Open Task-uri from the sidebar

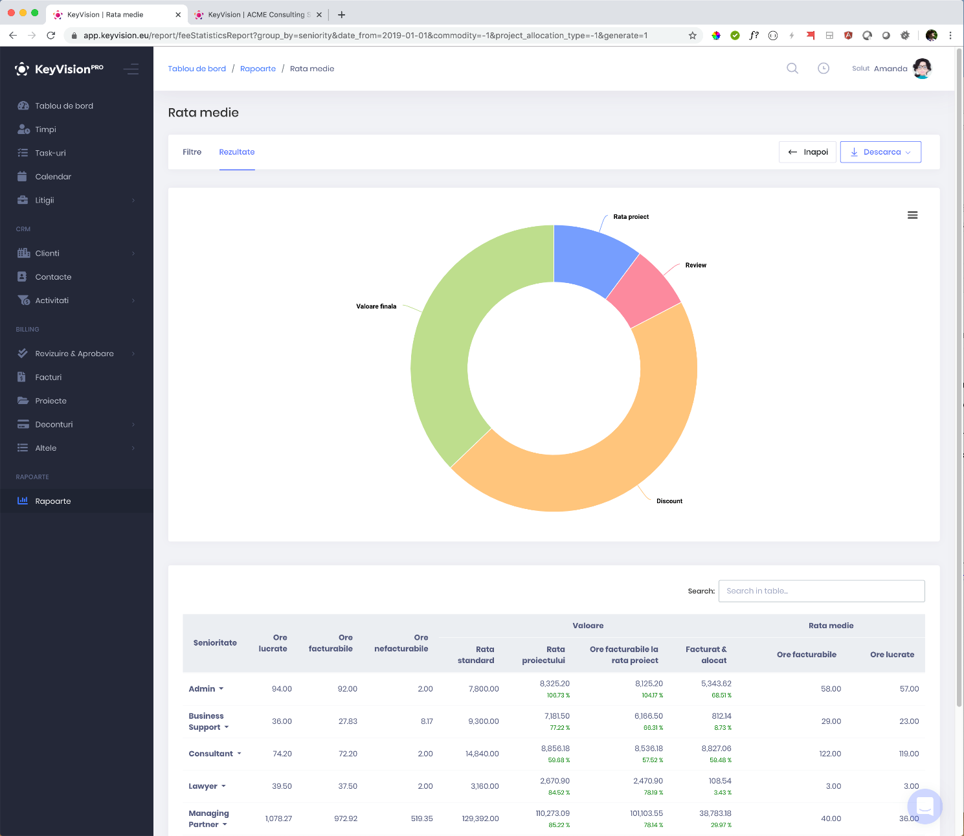point(50,153)
